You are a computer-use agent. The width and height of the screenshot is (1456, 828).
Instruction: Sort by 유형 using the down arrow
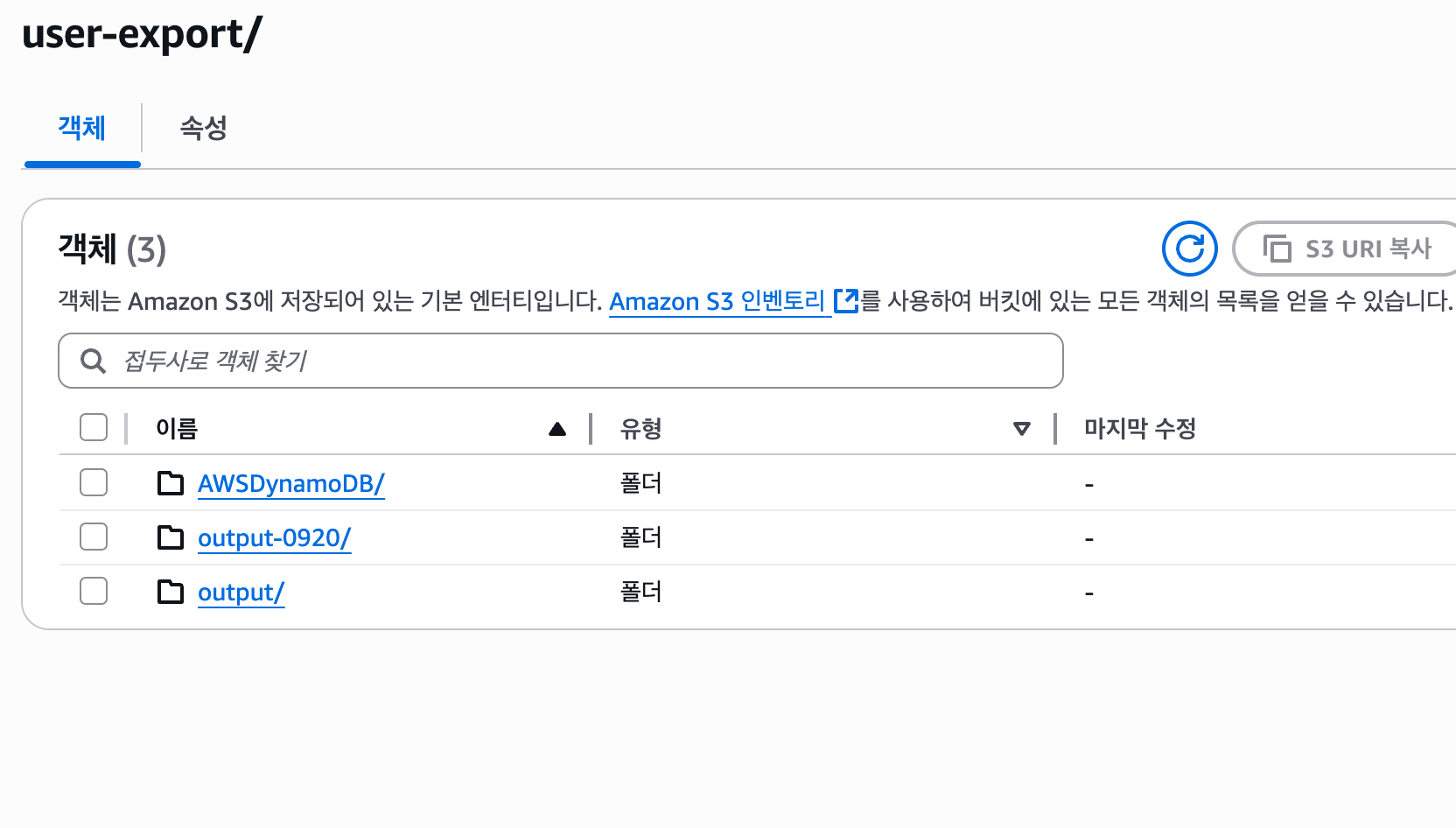[1021, 429]
